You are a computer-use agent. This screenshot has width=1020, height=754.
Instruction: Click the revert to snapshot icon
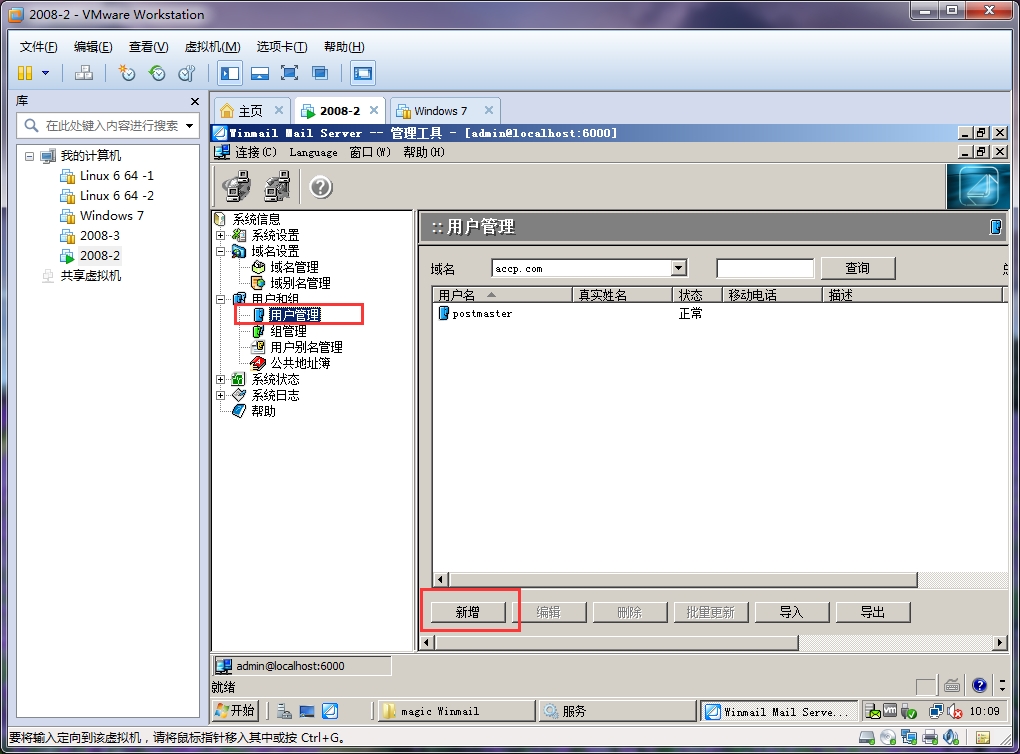coord(157,73)
